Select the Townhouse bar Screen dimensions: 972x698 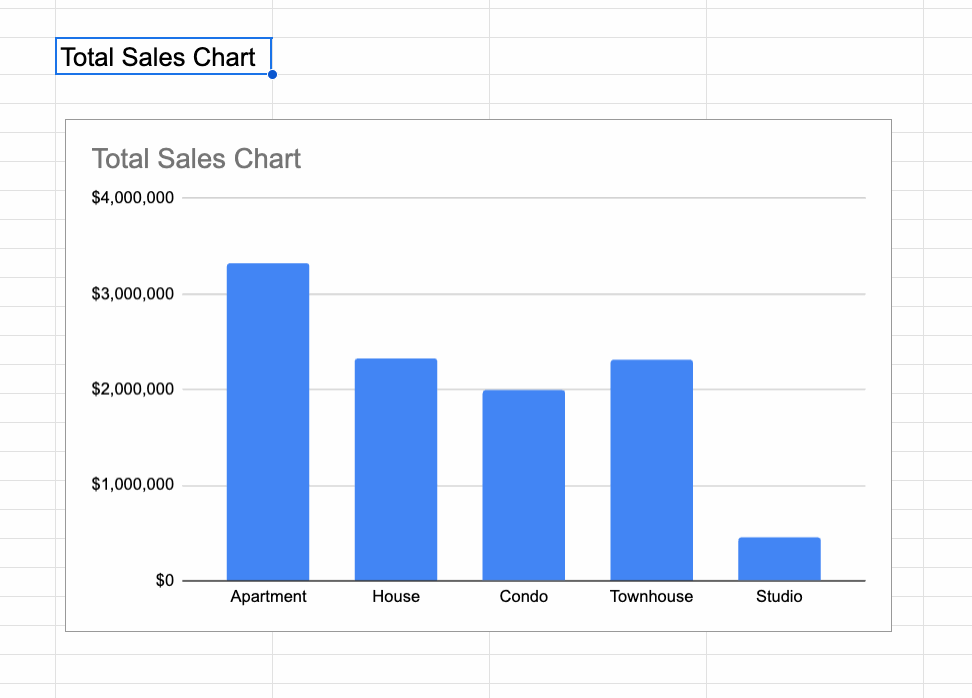(651, 470)
